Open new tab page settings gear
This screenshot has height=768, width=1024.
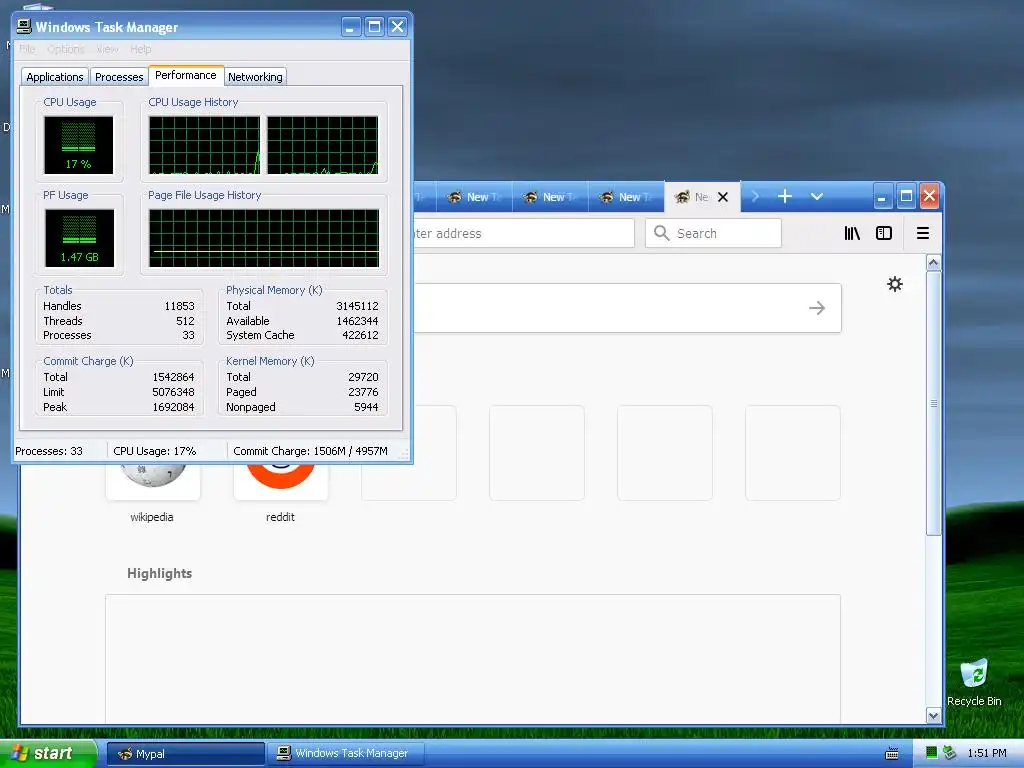895,284
